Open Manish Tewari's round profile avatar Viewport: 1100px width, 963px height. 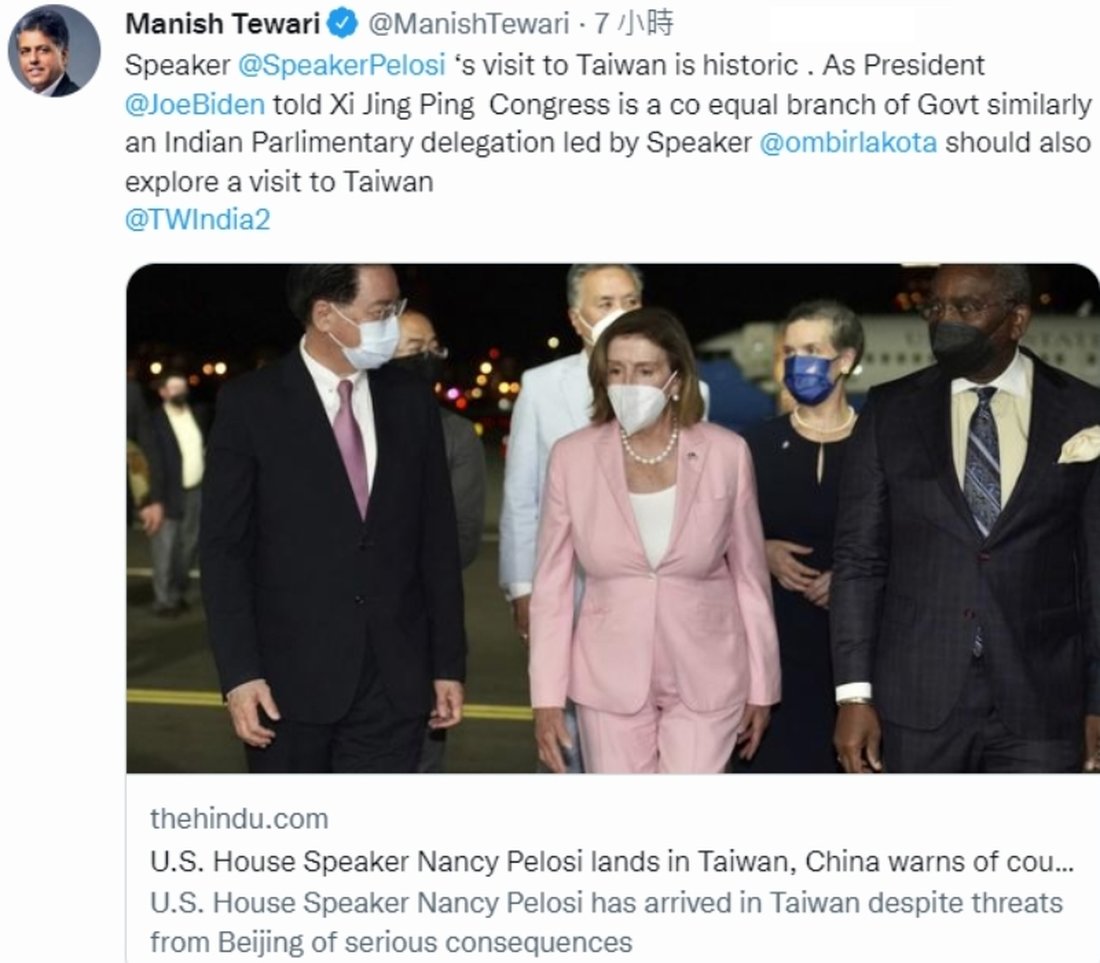point(54,51)
